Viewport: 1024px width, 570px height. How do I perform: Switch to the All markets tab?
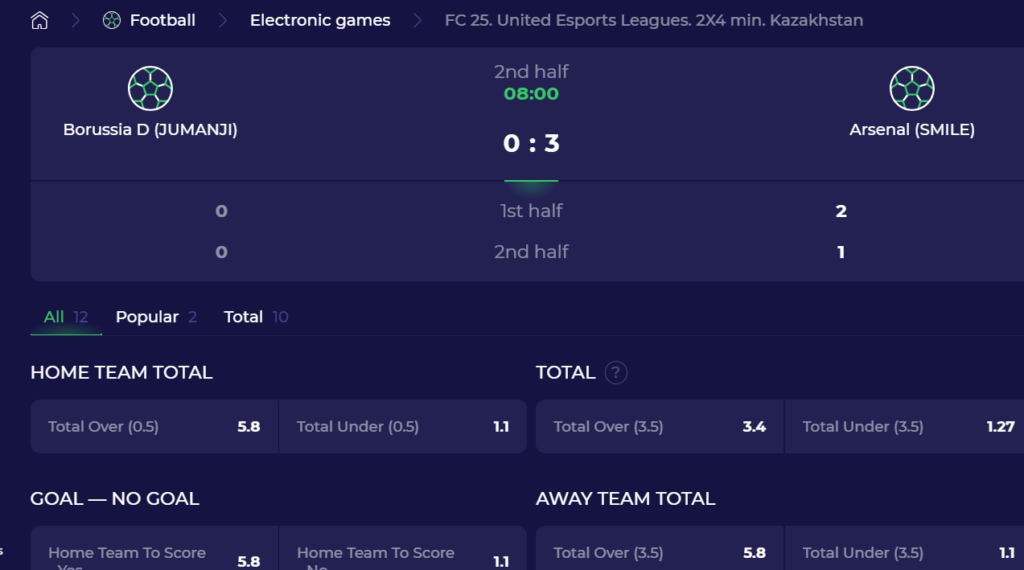pyautogui.click(x=66, y=317)
